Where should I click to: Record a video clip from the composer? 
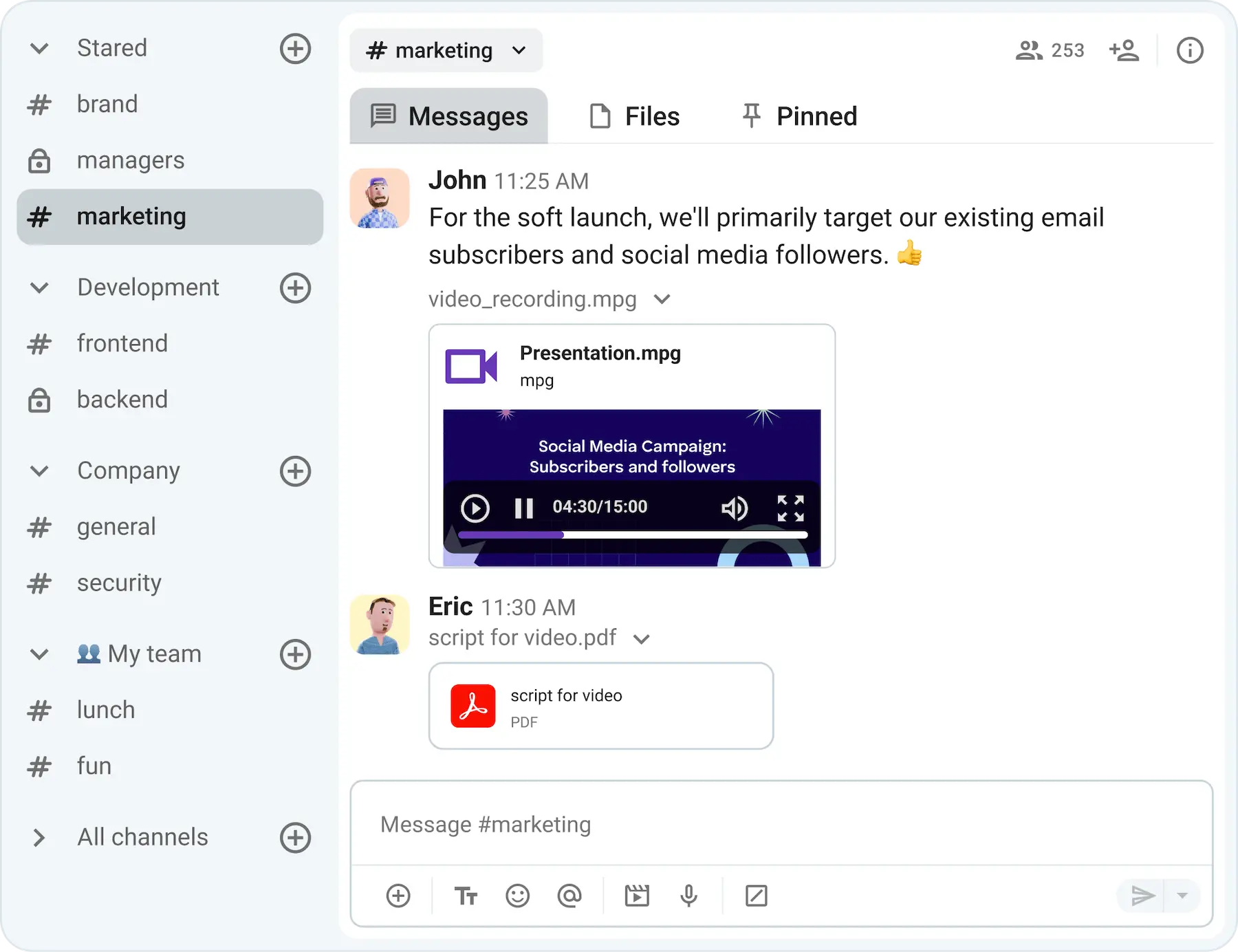pos(637,896)
